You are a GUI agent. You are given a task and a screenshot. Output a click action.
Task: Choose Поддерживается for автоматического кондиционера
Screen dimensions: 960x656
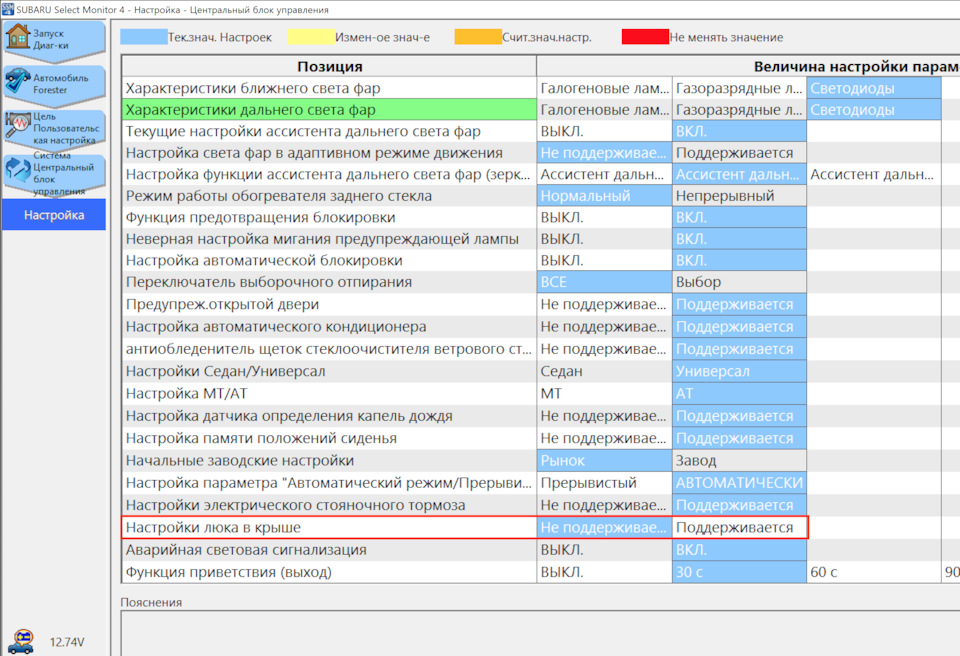739,326
